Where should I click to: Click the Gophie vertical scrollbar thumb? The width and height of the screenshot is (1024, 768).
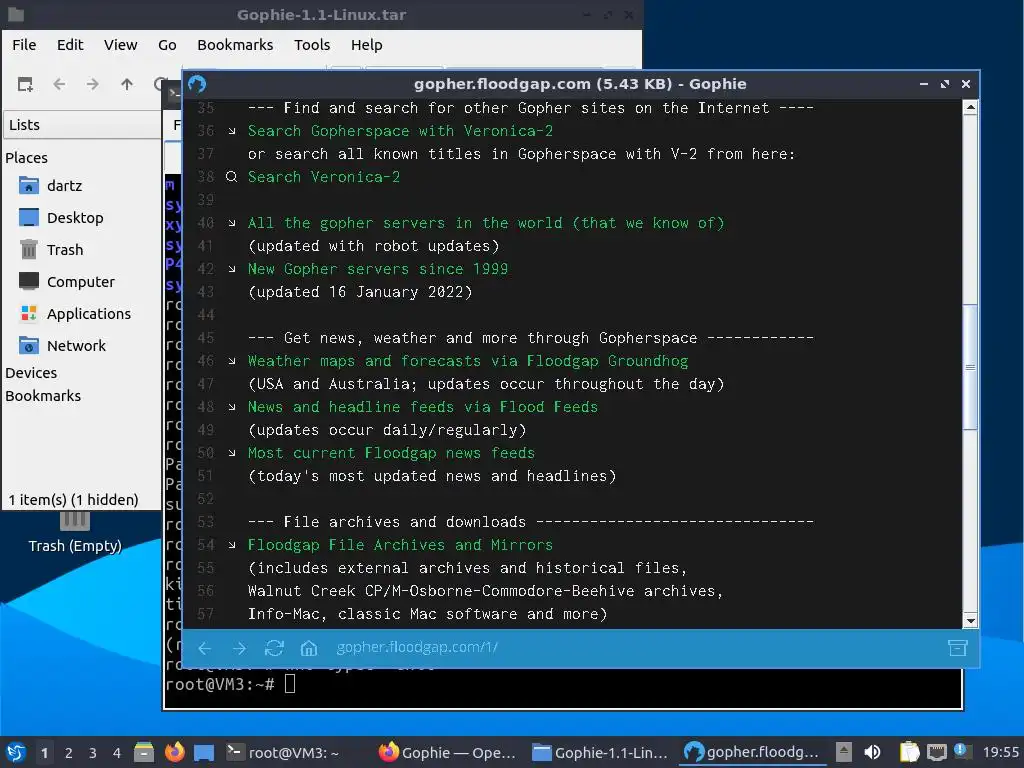pos(970,366)
